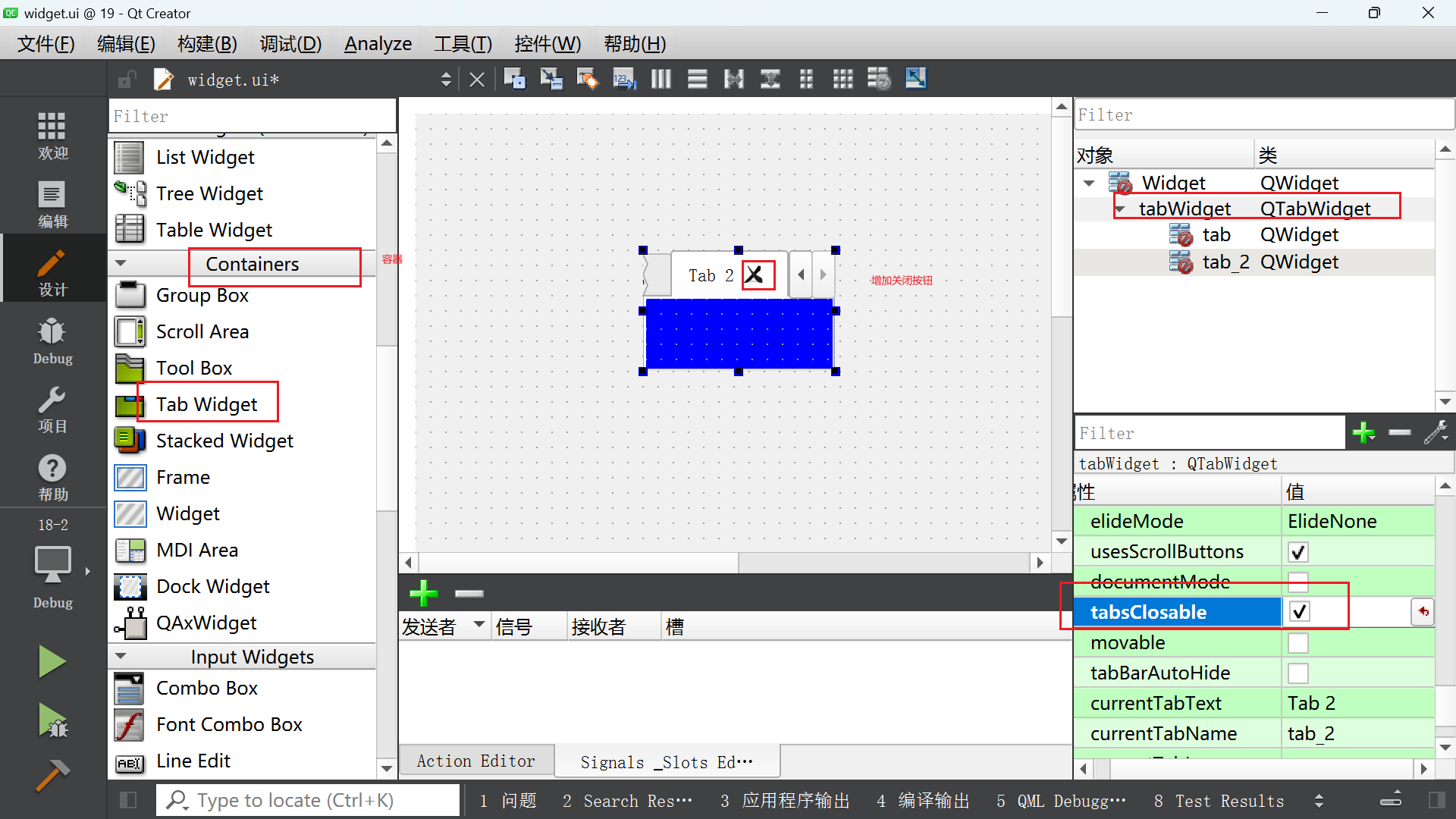Open the file selector dropdown for widget.ui
The image size is (1456, 819).
(446, 79)
